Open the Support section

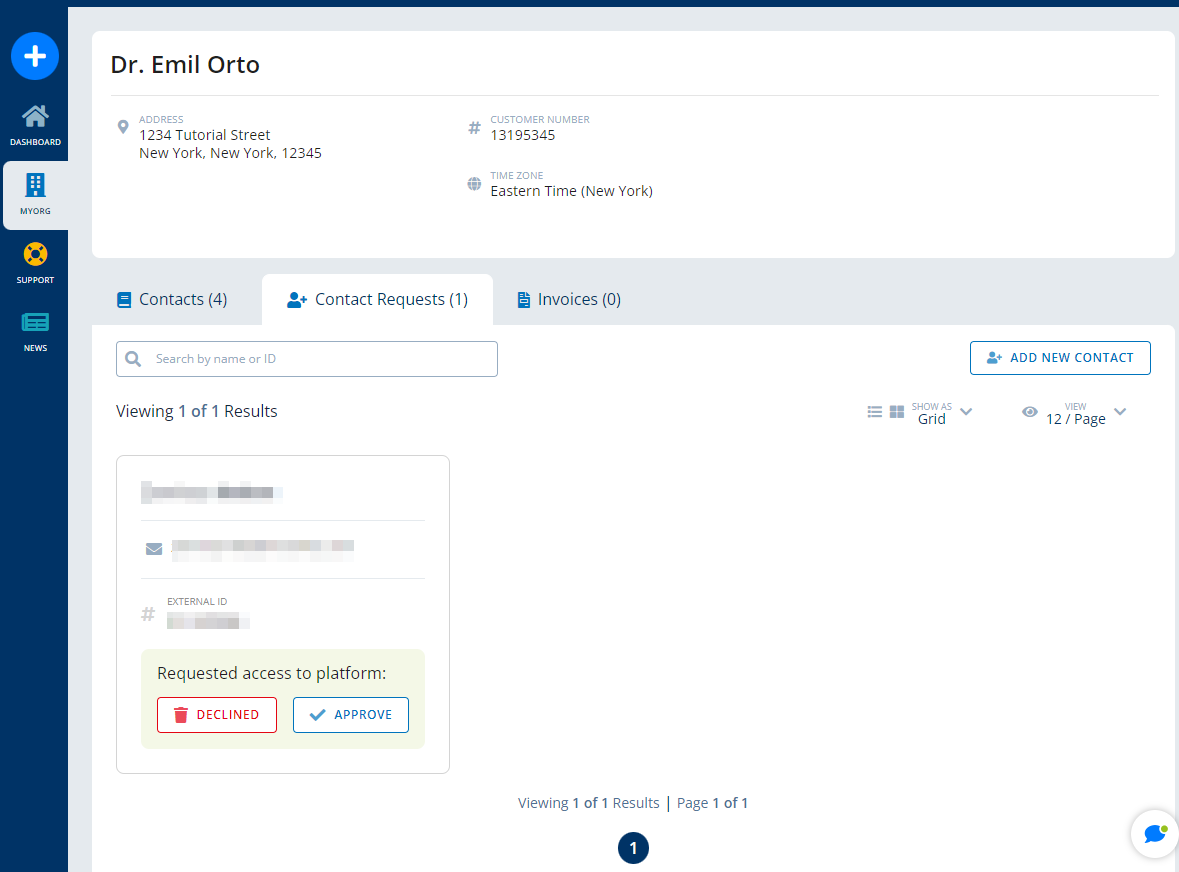click(35, 262)
